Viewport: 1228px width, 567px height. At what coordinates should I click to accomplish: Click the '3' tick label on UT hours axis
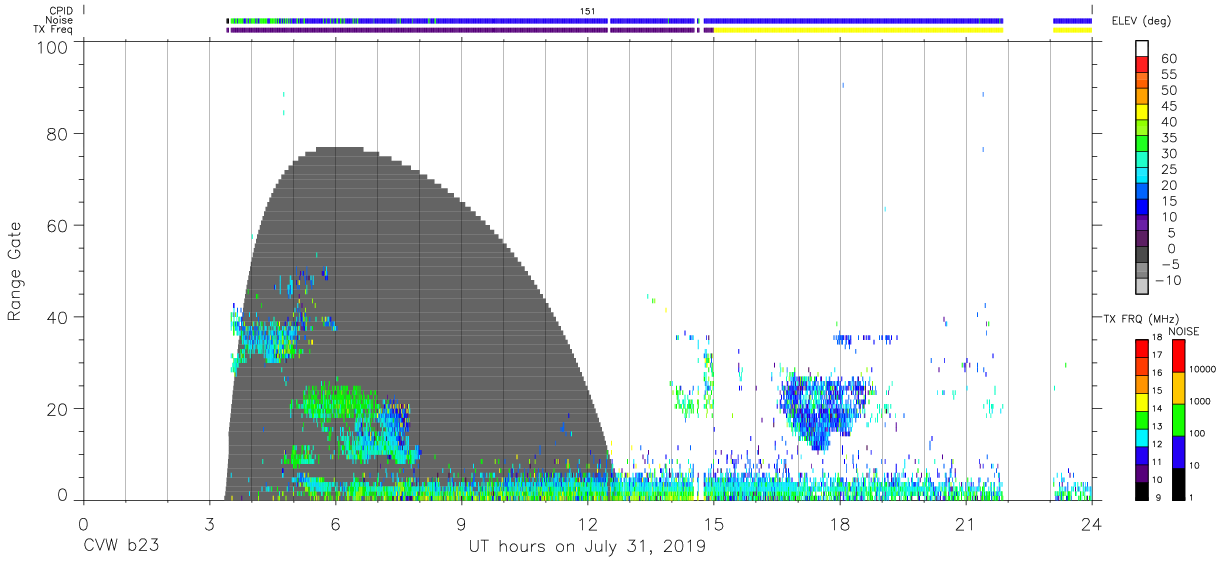tap(209, 524)
